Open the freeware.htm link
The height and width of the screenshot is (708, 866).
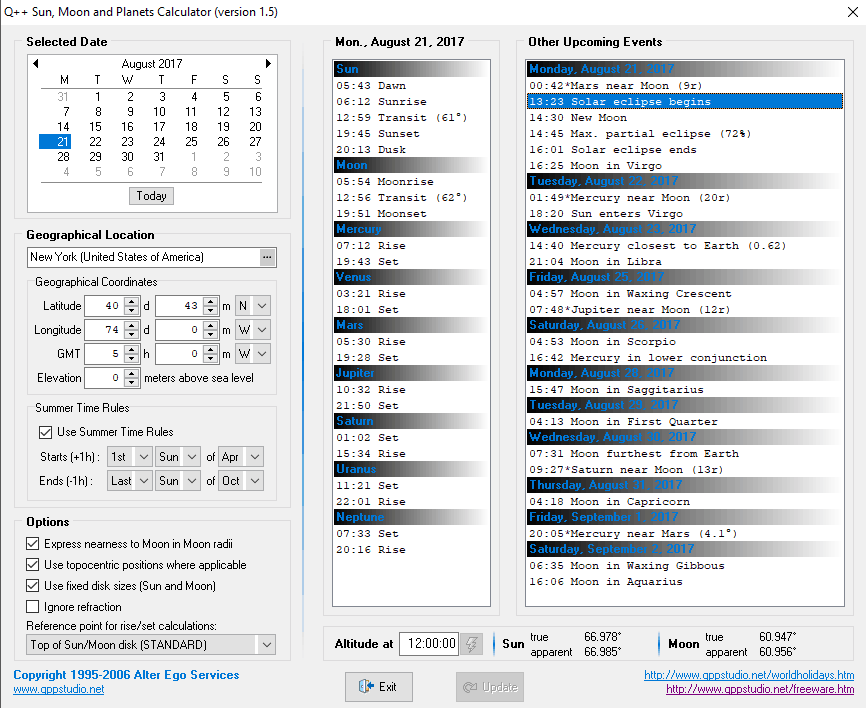tap(760, 689)
